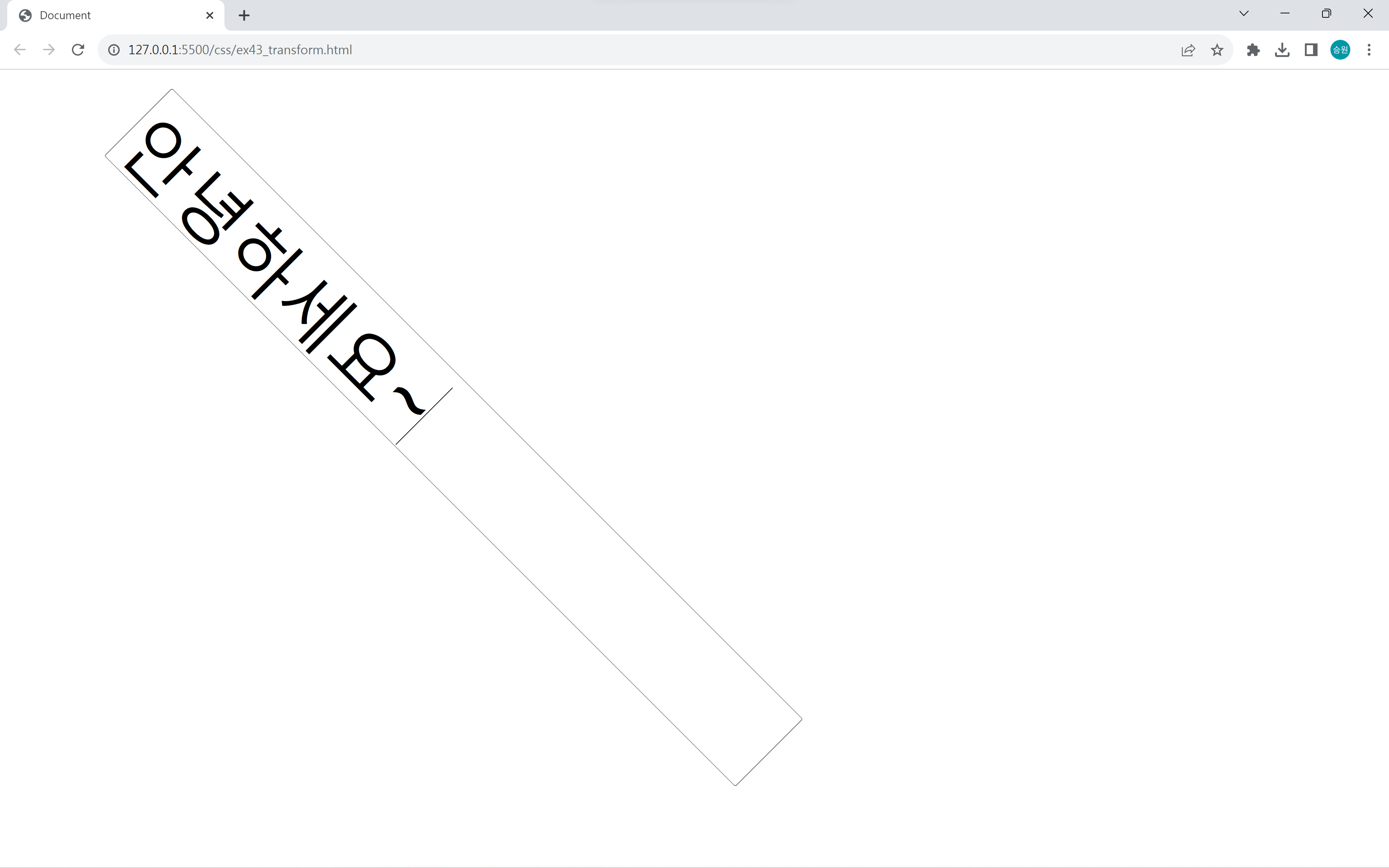Open a new tab with plus button
Image resolution: width=1389 pixels, height=868 pixels.
(244, 16)
